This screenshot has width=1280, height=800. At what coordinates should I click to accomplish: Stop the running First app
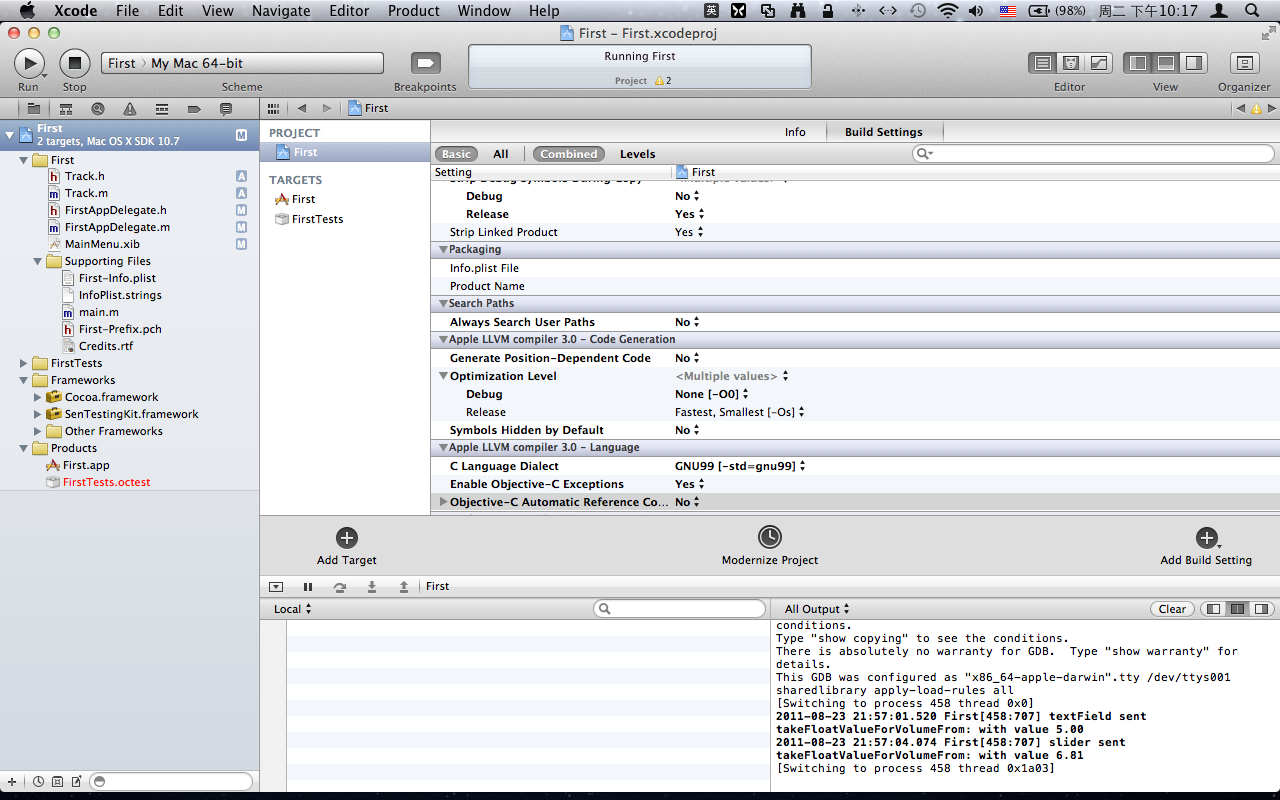74,63
